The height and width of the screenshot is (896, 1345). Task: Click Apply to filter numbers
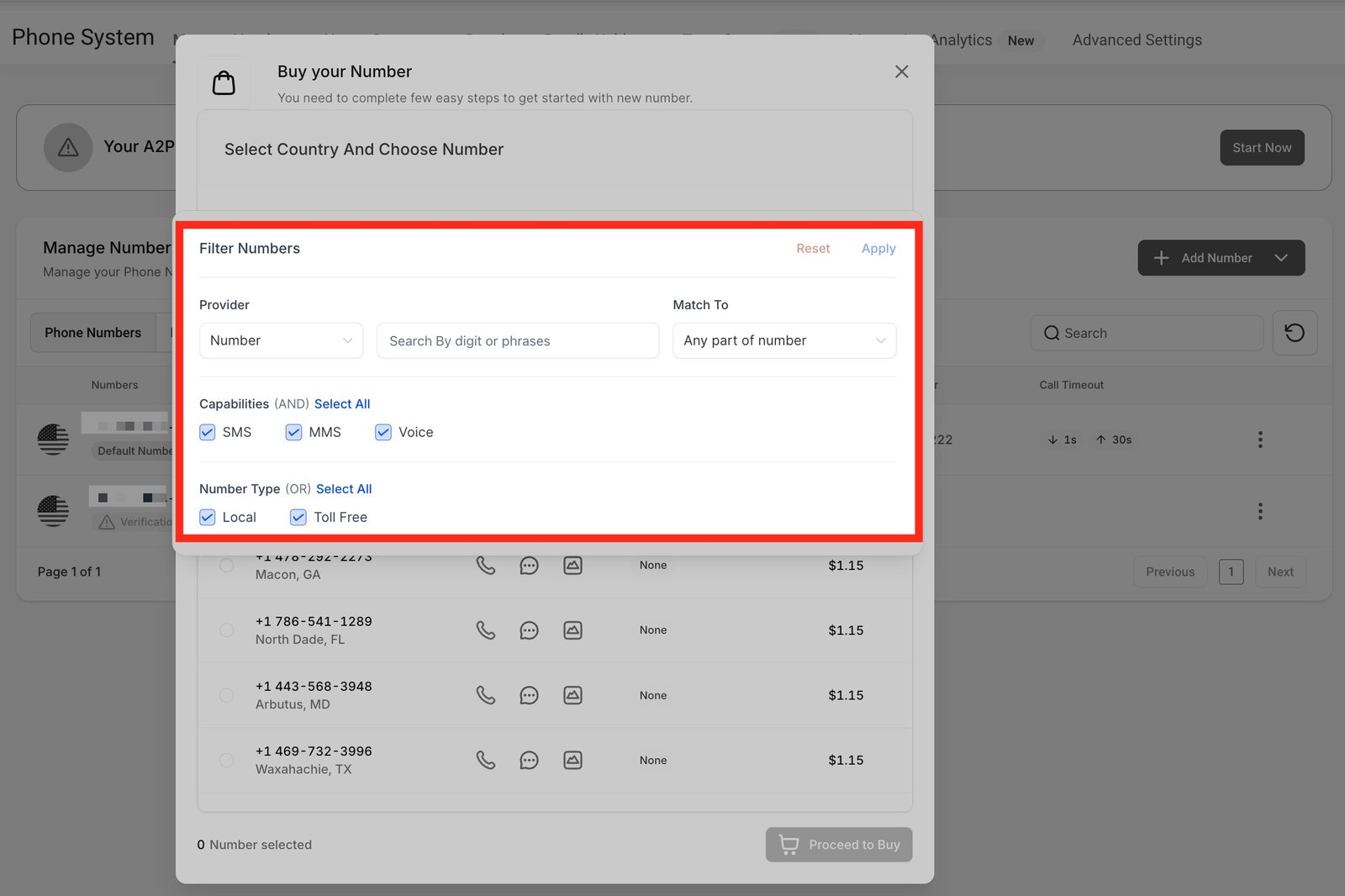(878, 249)
